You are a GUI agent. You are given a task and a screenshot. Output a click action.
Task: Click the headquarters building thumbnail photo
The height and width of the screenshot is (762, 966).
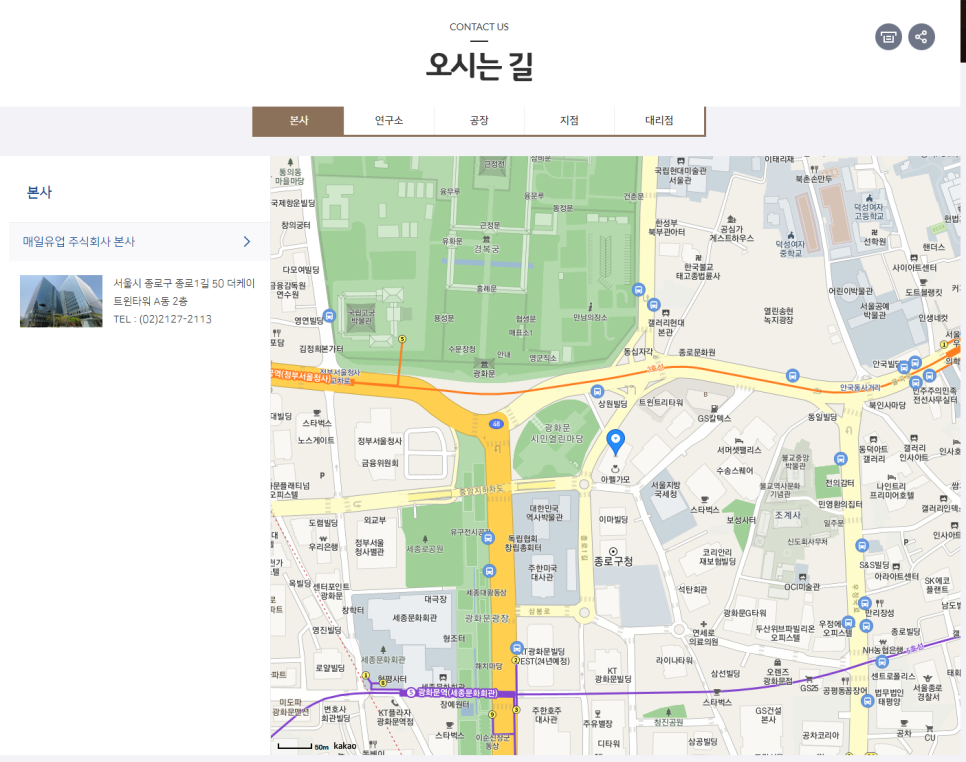pos(61,300)
